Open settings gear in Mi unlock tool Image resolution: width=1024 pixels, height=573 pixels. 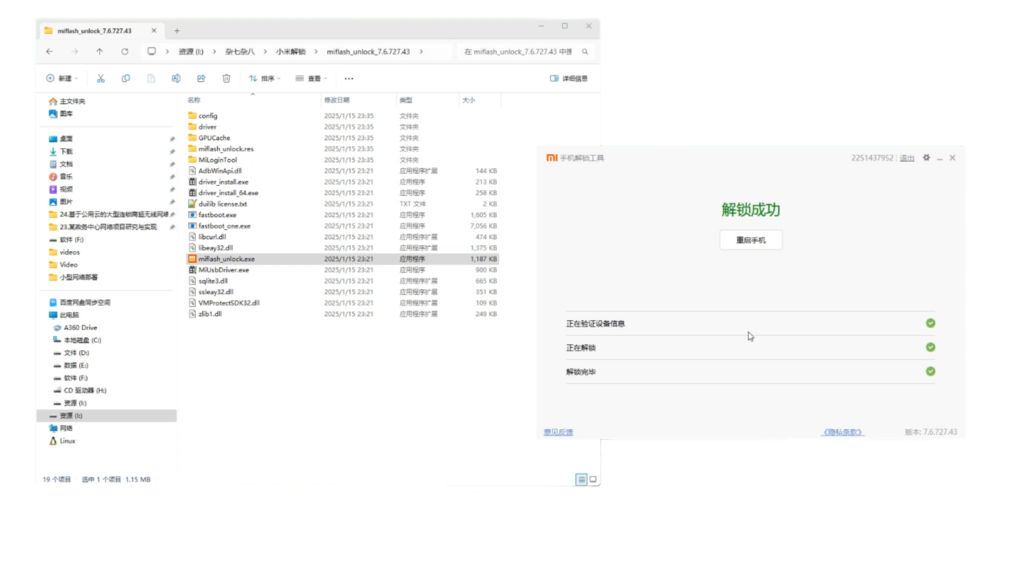926,158
